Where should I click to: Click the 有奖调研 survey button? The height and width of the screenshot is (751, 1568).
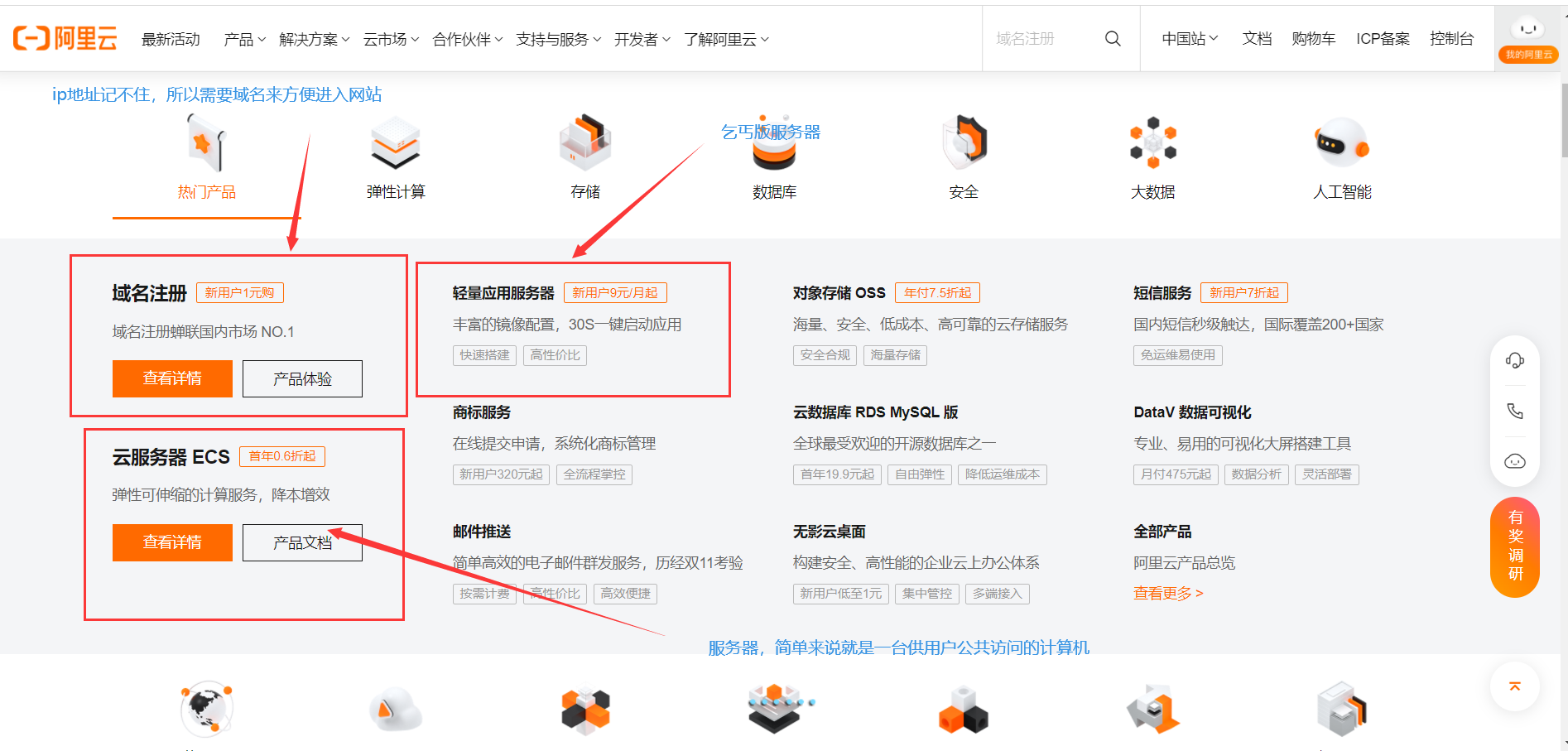coord(1515,546)
